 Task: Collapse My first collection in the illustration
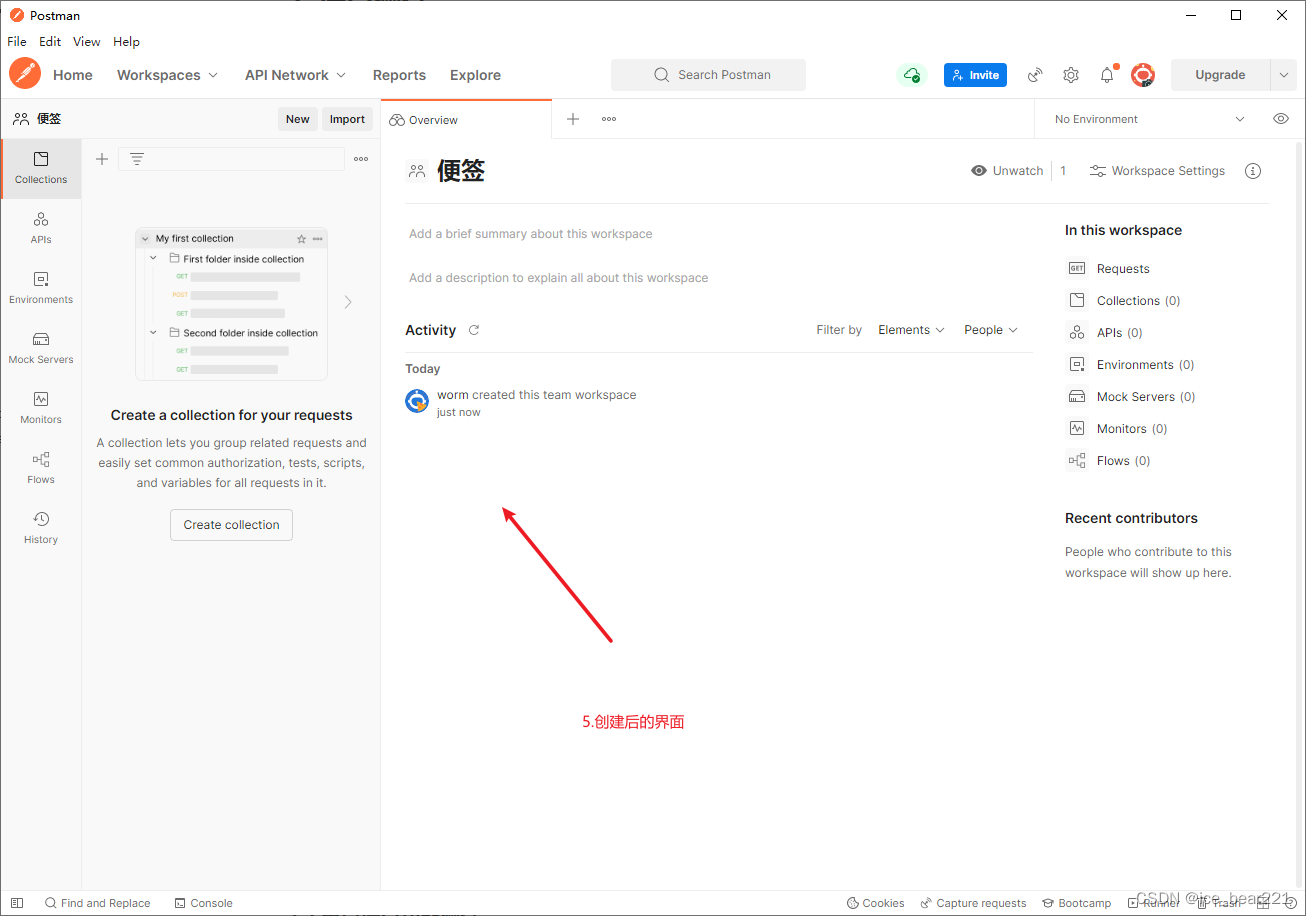[146, 239]
